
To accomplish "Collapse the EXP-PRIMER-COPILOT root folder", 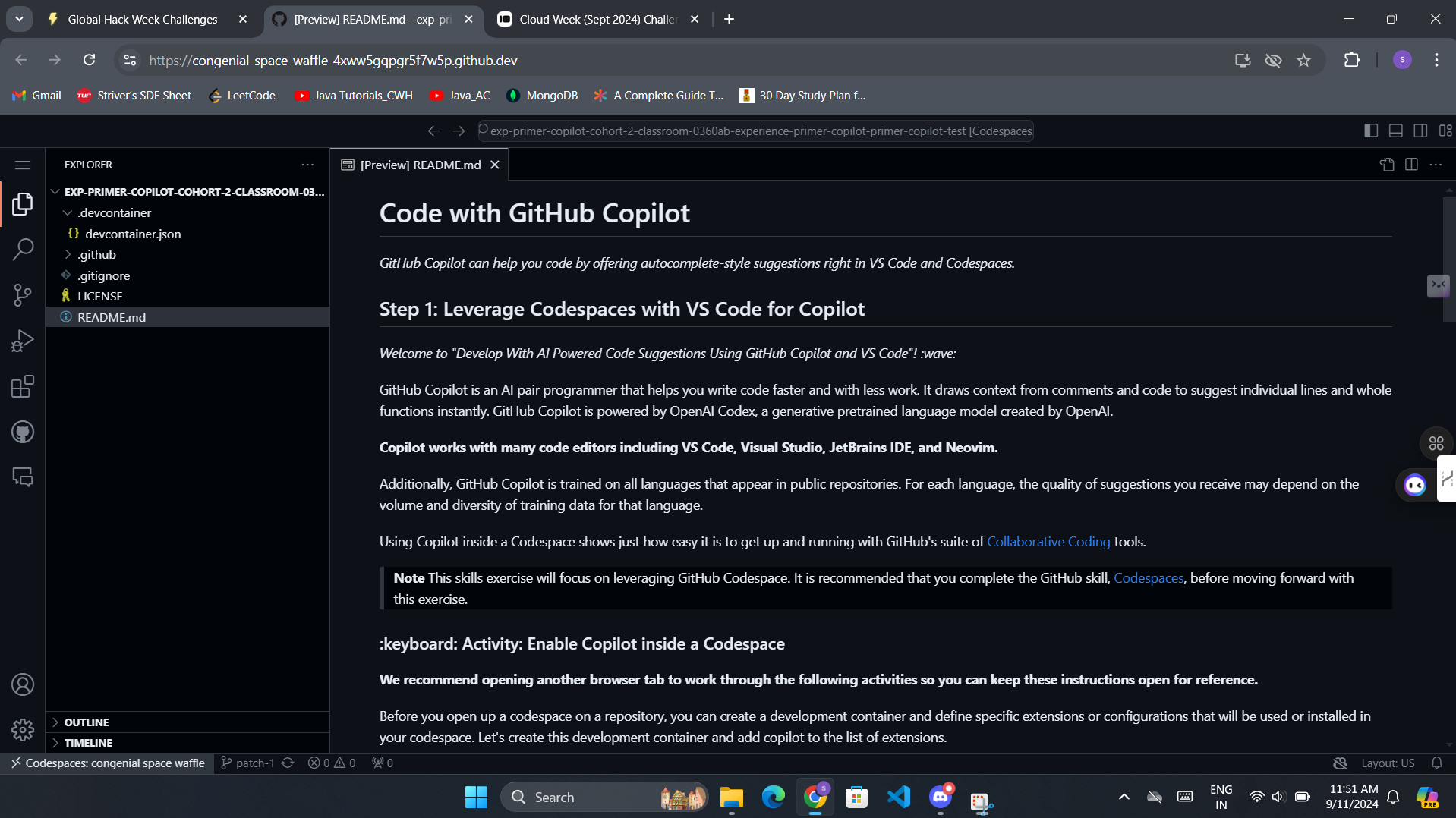I will [187, 192].
